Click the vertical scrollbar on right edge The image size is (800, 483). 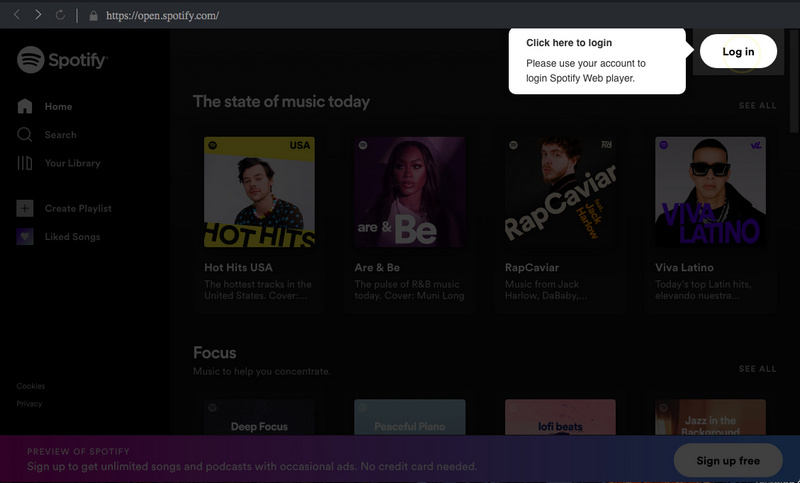click(x=794, y=82)
